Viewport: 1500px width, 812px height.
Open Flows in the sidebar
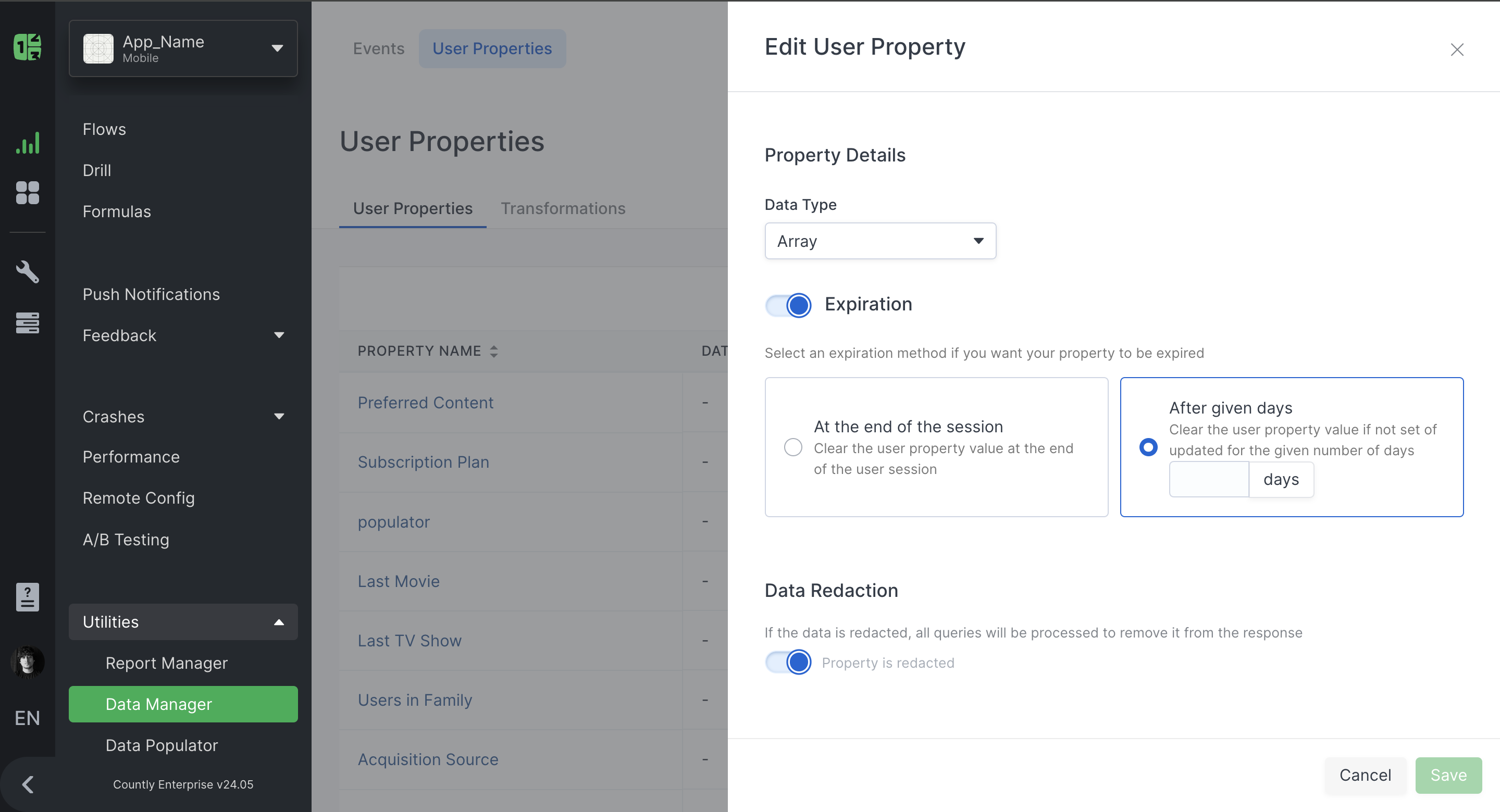[104, 129]
